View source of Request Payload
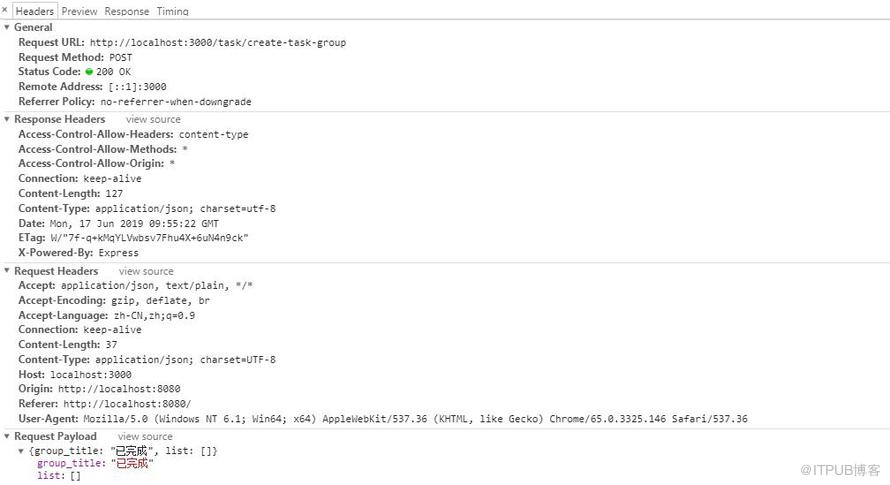 (145, 436)
